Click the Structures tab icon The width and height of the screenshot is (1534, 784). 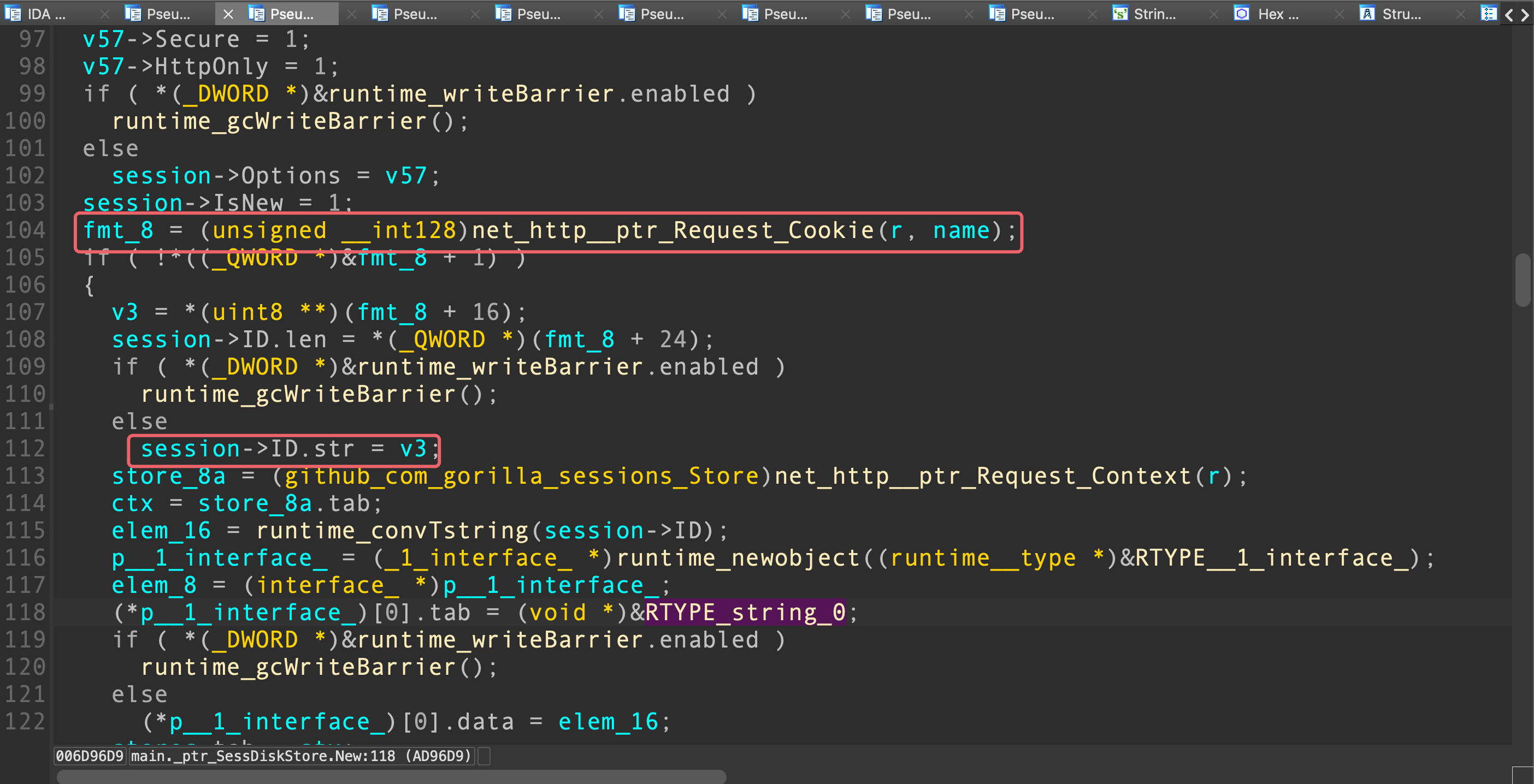(x=1367, y=13)
